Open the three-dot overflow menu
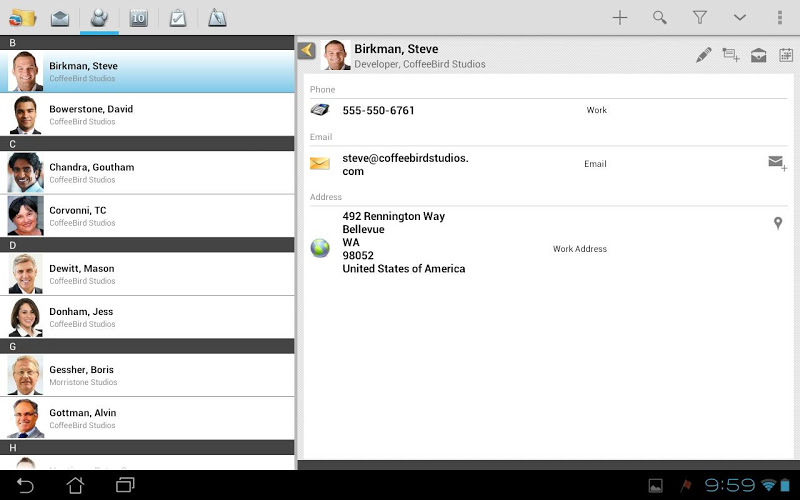Image resolution: width=800 pixels, height=500 pixels. tap(780, 18)
